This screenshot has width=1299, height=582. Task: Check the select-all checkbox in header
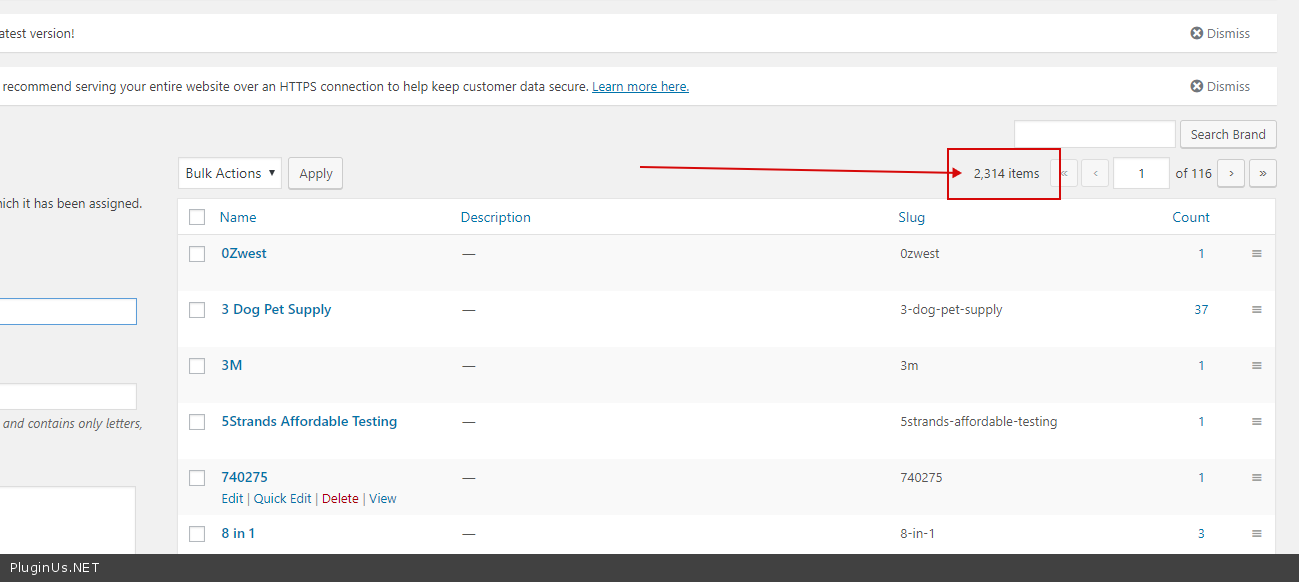point(197,217)
